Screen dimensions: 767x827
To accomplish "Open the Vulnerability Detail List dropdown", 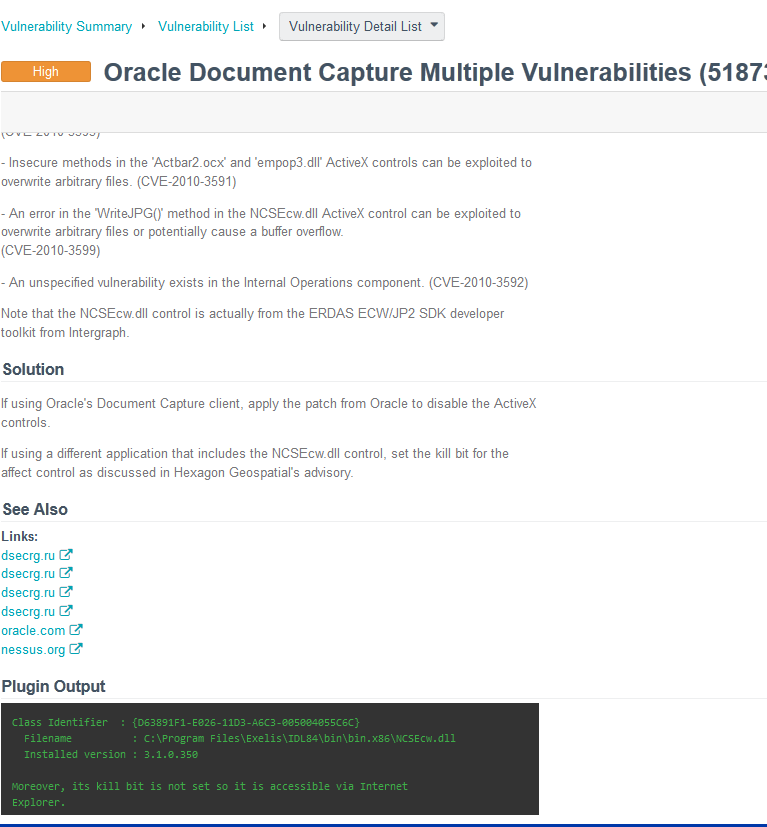I will coord(362,26).
